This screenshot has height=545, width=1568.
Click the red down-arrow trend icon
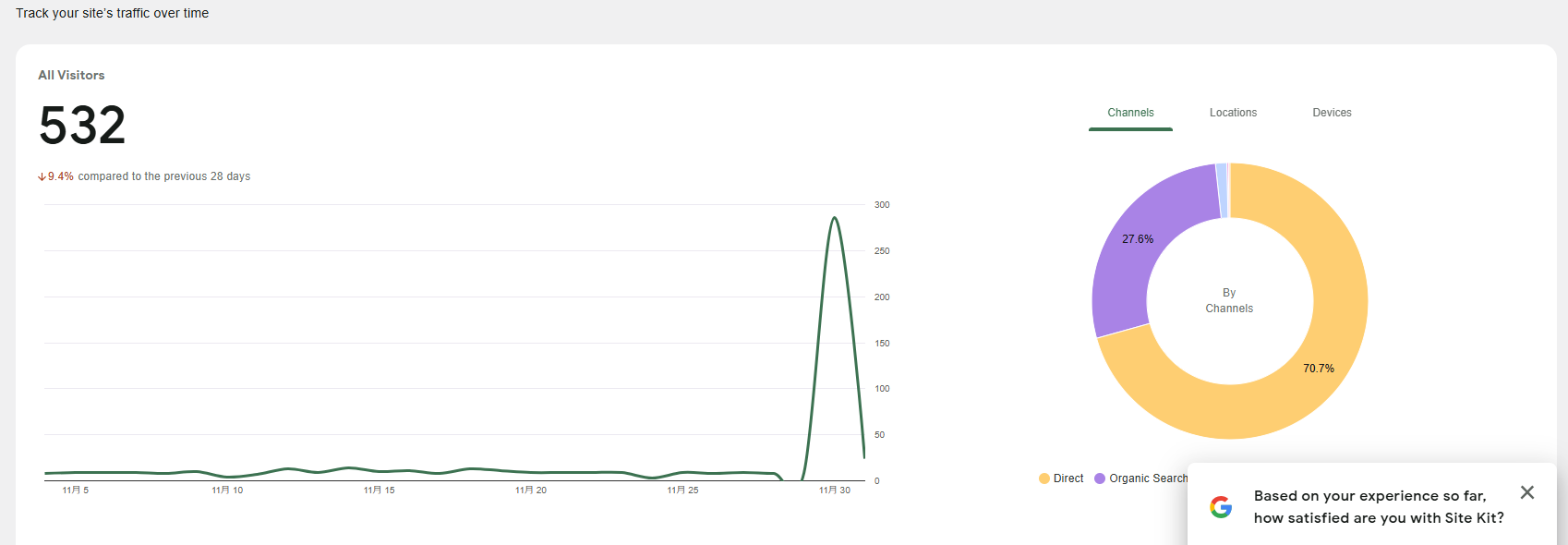tap(42, 176)
